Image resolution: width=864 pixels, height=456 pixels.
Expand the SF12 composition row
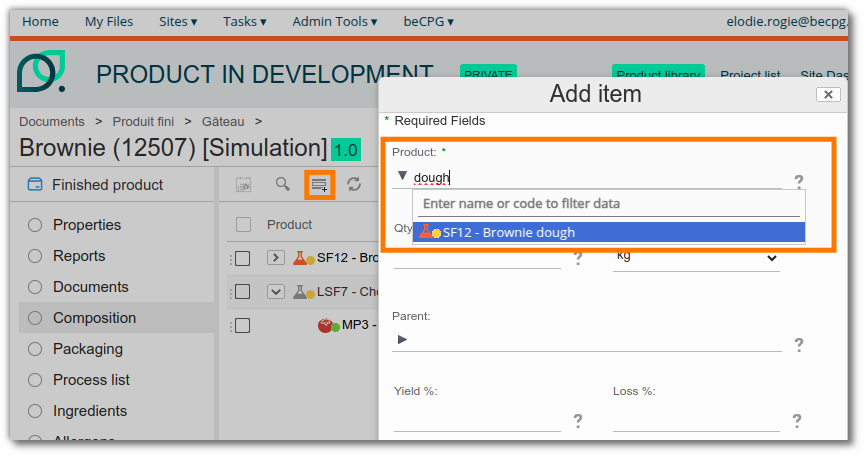(276, 258)
